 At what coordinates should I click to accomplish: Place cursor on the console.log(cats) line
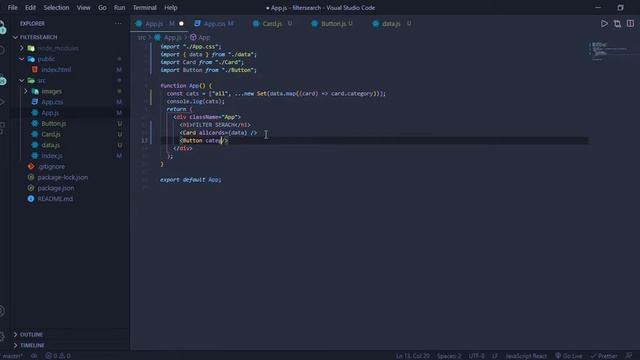196,101
